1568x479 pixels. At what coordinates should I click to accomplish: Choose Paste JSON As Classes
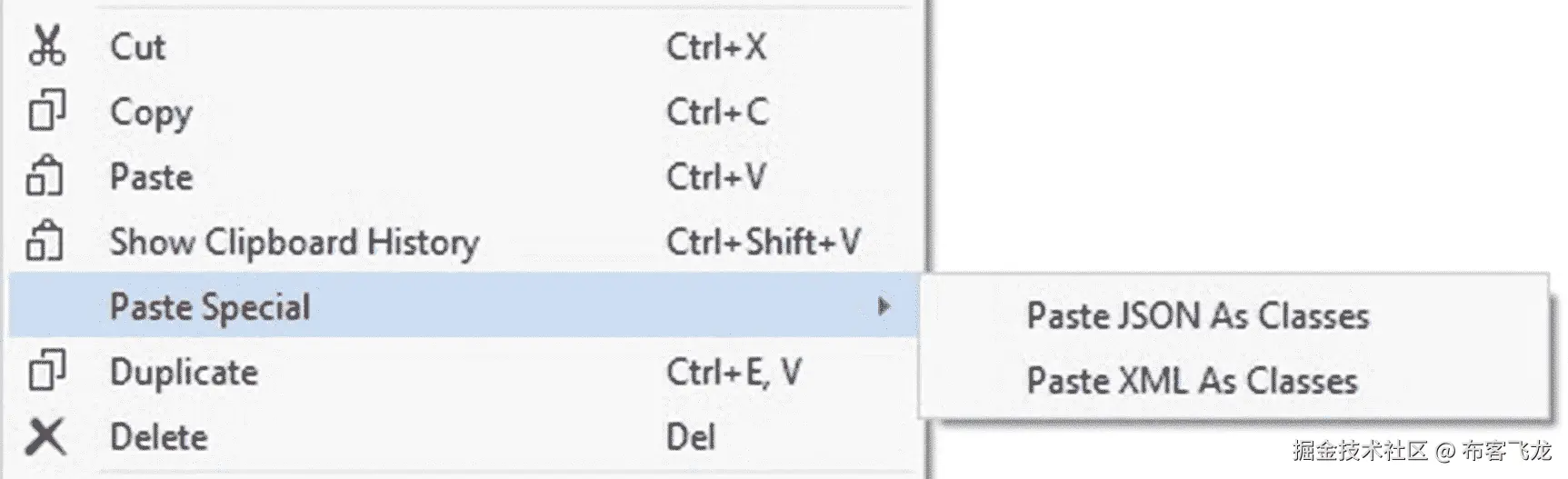[x=1197, y=316]
